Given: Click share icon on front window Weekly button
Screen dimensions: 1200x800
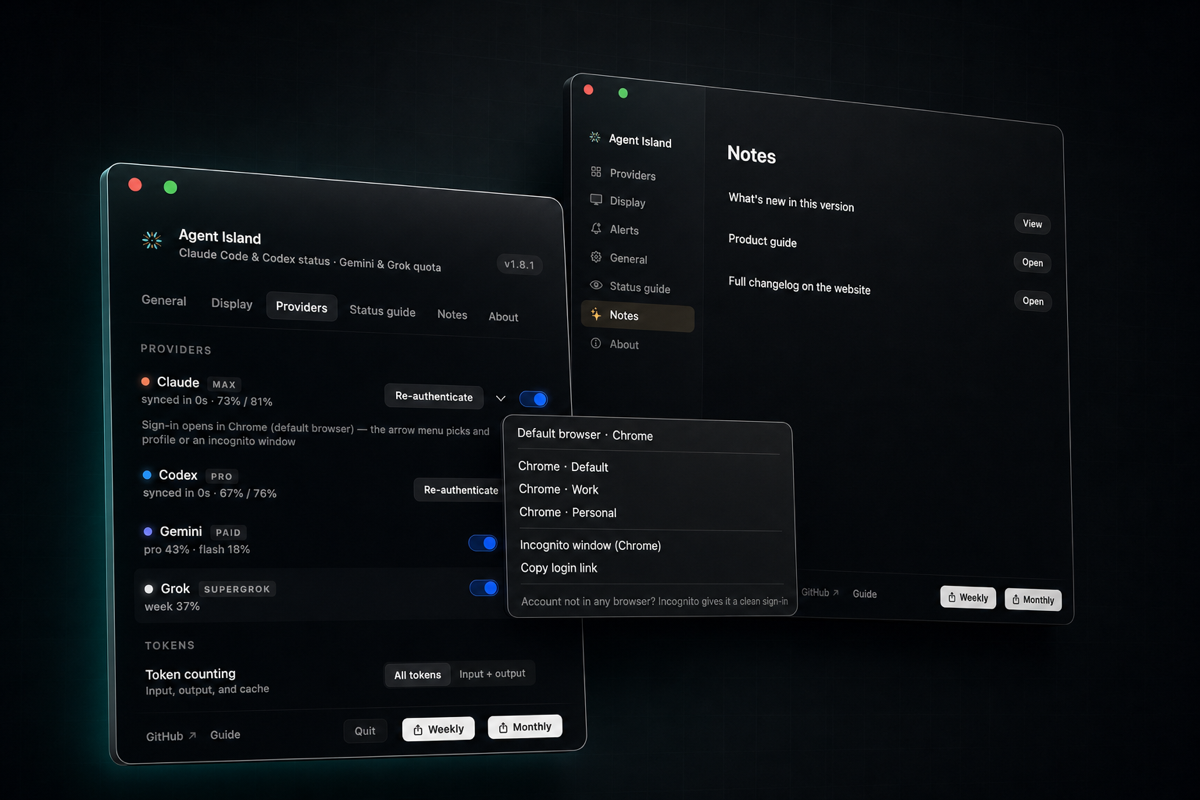Looking at the screenshot, I should click(418, 729).
